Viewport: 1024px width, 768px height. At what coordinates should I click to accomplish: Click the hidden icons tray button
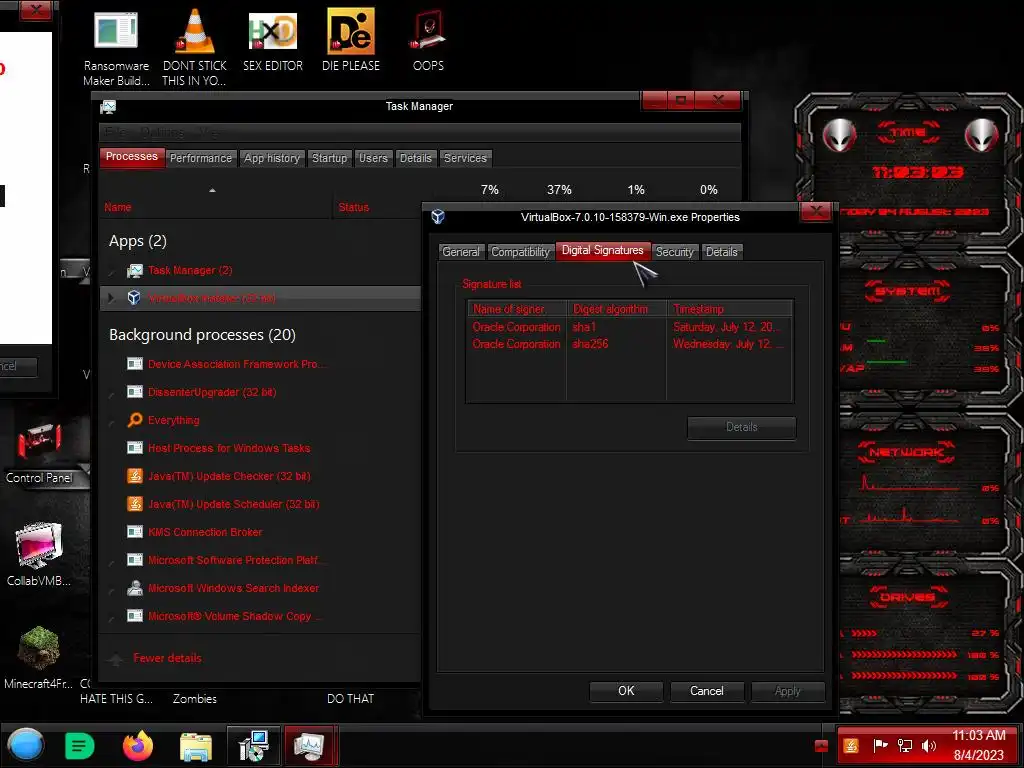(822, 746)
